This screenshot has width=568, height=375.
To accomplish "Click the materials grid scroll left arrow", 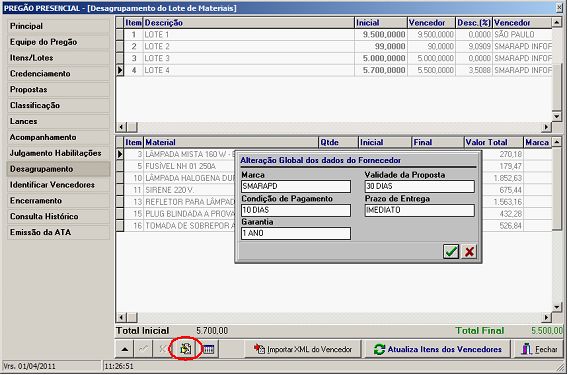I will [x=121, y=318].
